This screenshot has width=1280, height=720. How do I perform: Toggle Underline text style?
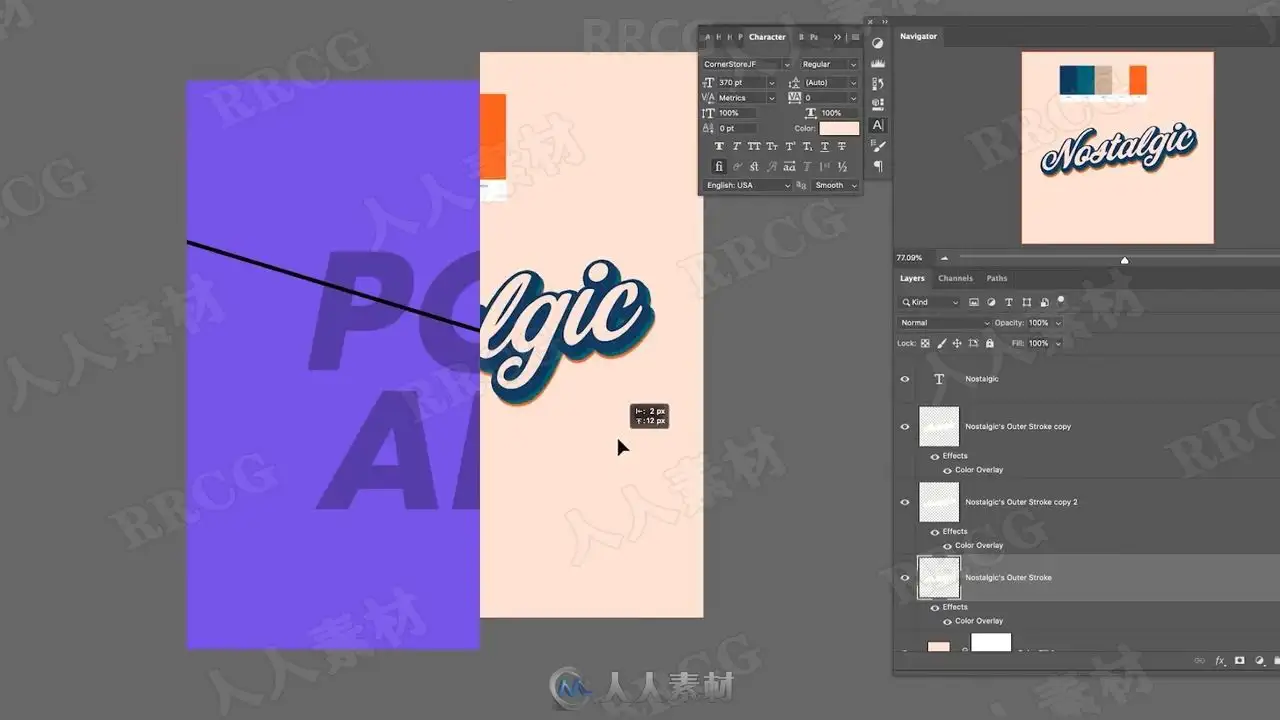tap(824, 146)
